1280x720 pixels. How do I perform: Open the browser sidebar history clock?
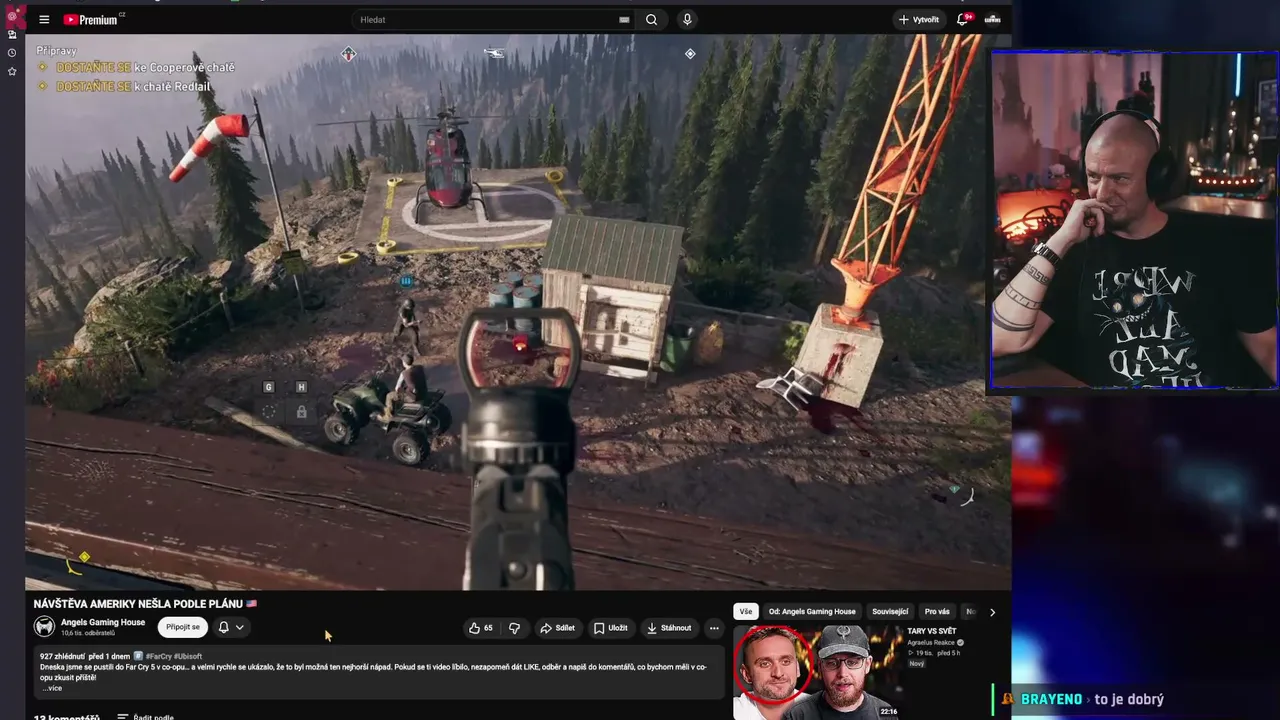pos(12,52)
